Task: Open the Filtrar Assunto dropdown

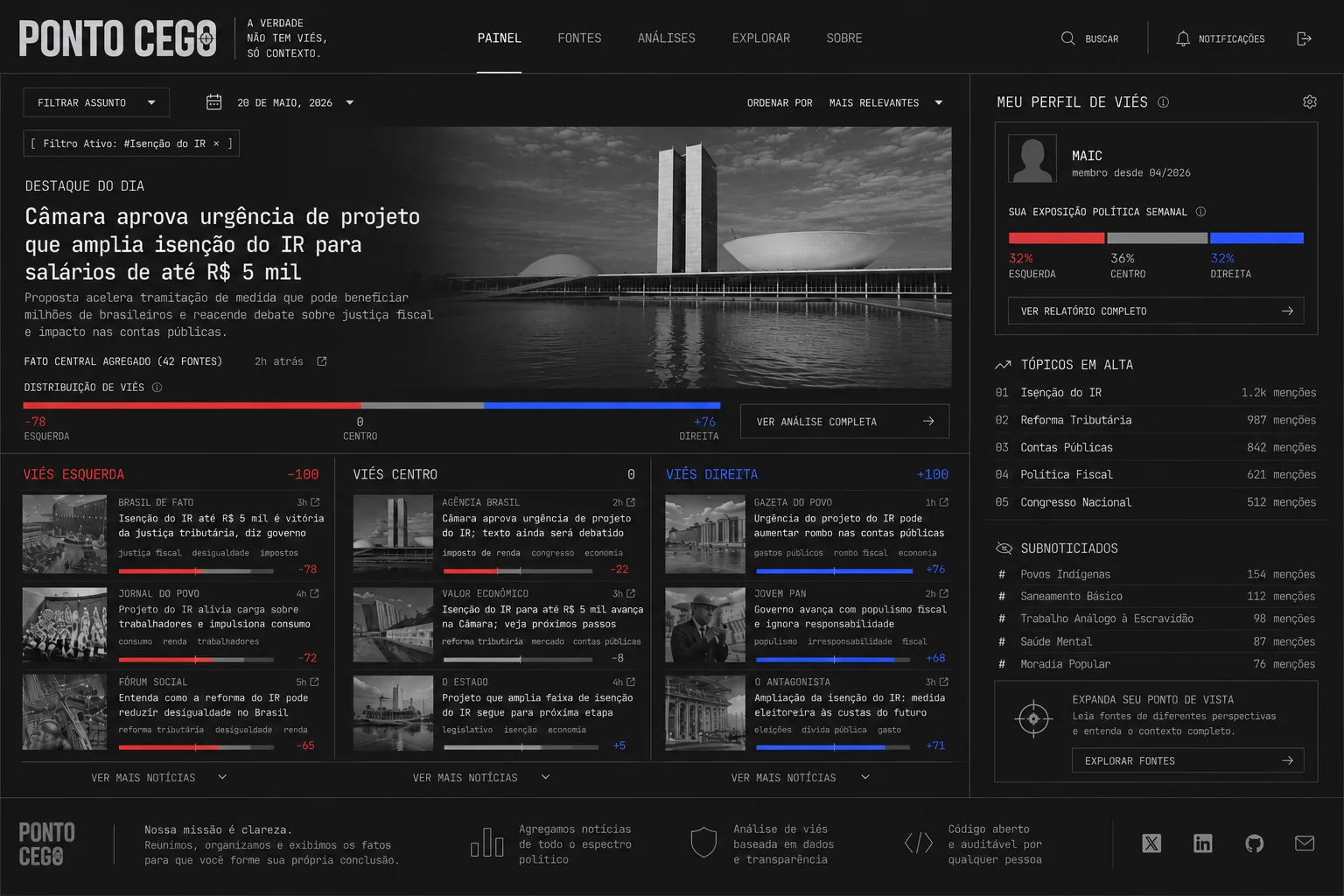Action: pyautogui.click(x=96, y=102)
